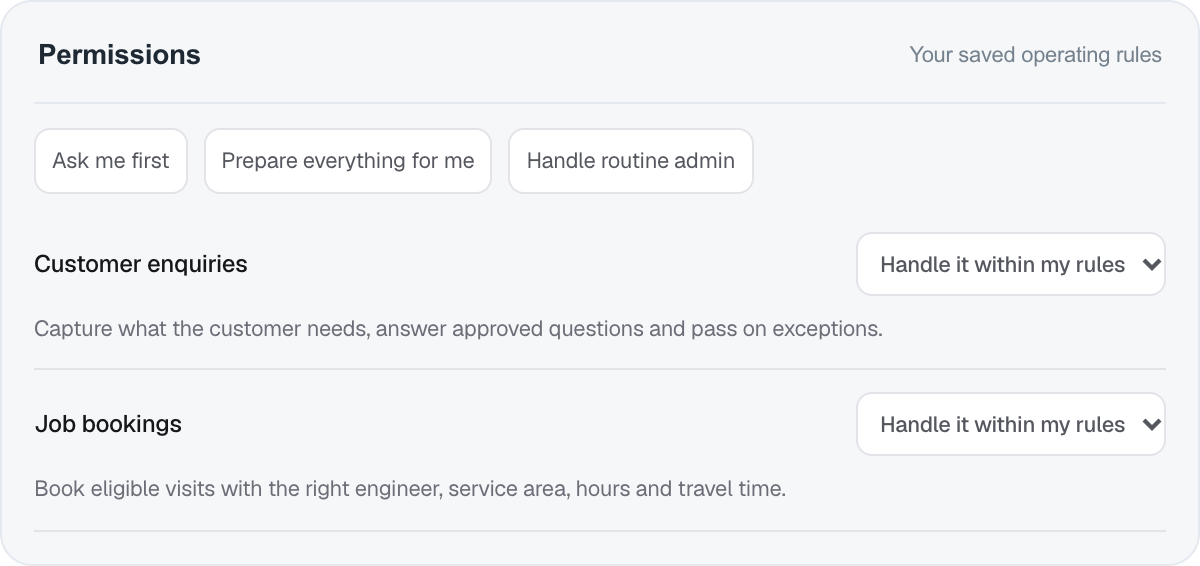Click the Customer enquiries label
The width and height of the screenshot is (1200, 566).
click(141, 264)
